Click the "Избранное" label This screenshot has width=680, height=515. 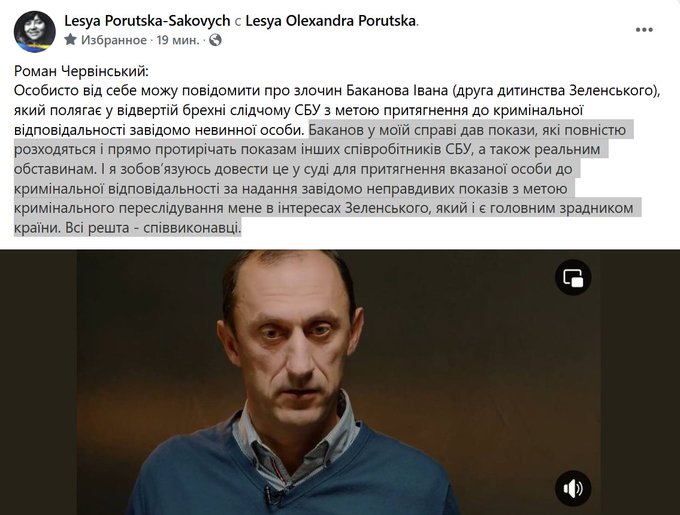(114, 40)
